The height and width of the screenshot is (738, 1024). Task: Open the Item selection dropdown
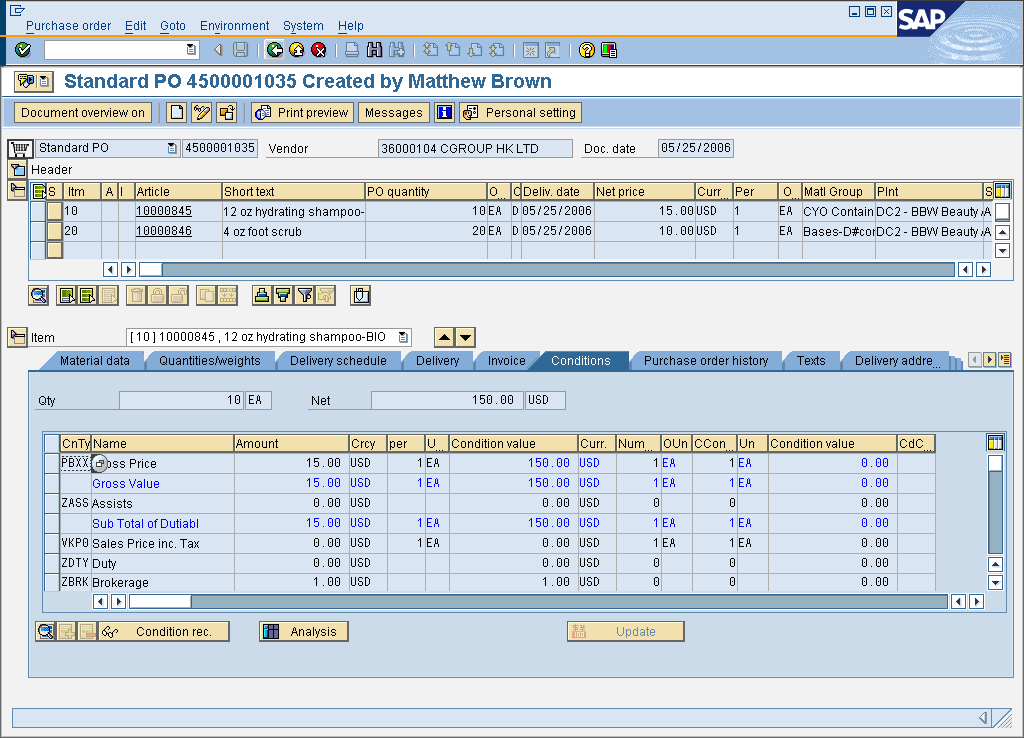click(404, 337)
